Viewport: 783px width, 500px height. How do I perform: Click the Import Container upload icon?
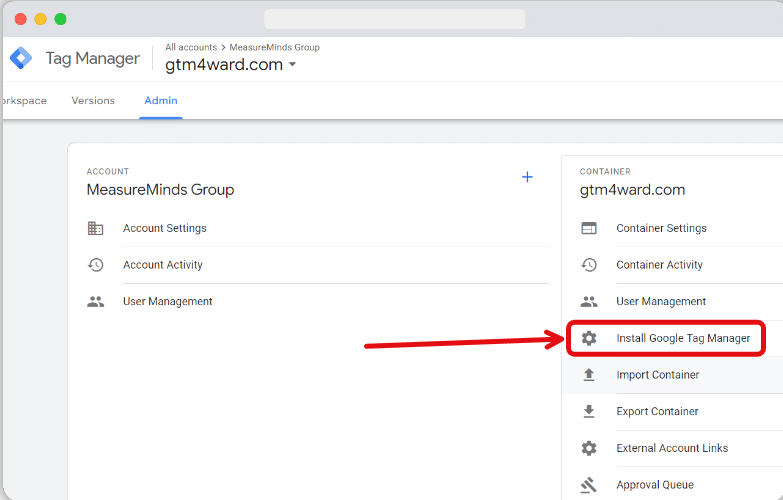tap(589, 375)
